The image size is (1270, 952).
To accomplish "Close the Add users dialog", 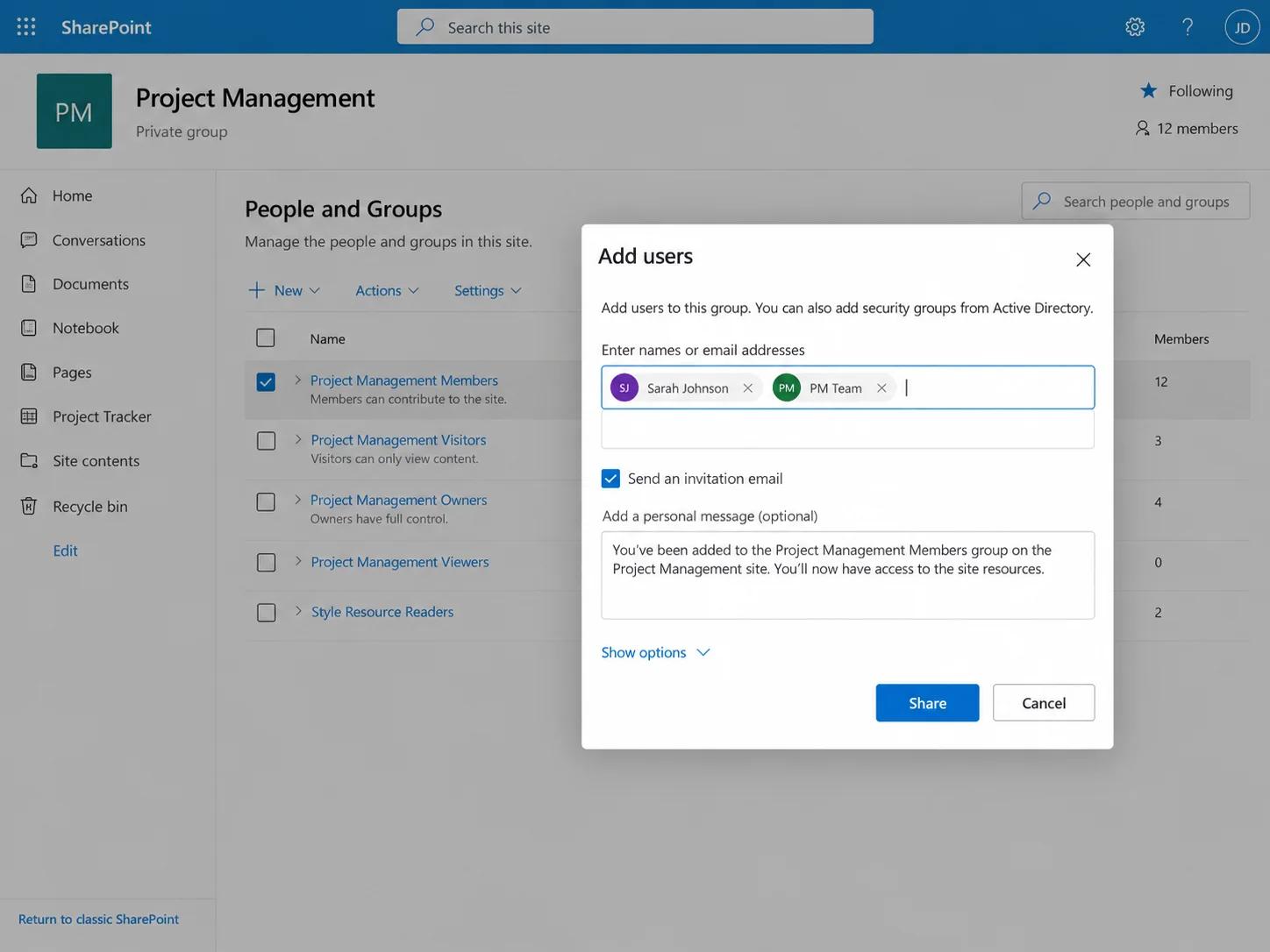I will [1083, 259].
